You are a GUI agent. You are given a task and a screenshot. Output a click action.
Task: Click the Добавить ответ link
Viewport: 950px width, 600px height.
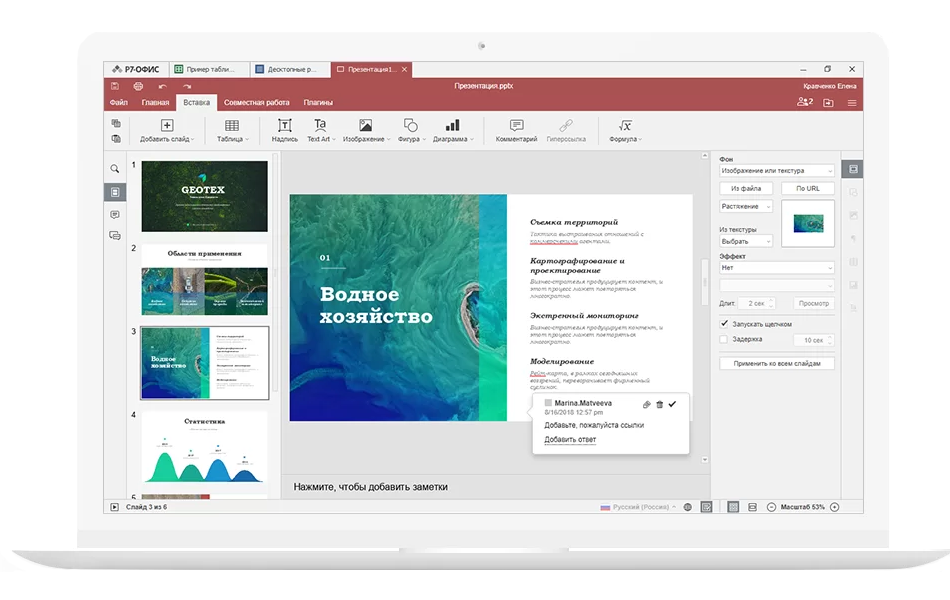tap(570, 439)
